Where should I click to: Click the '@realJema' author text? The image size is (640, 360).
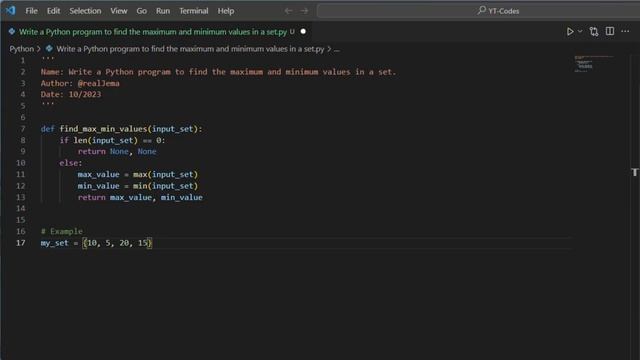click(98, 83)
